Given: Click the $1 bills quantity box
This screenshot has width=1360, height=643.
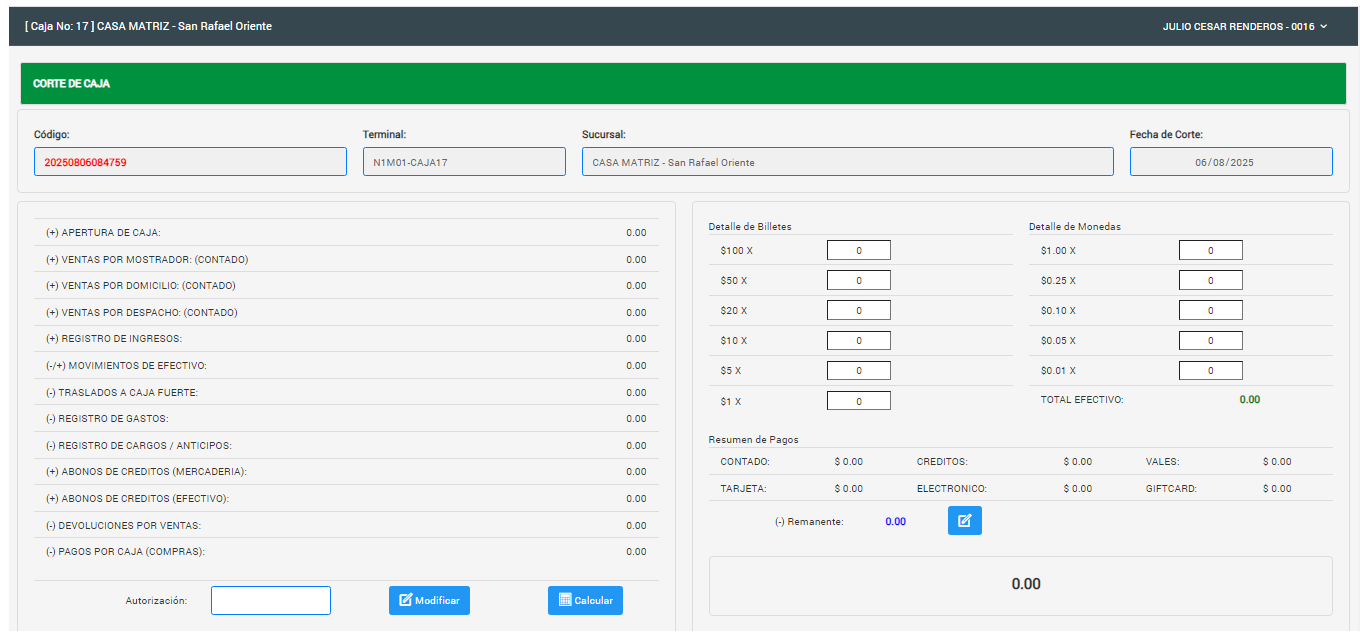Looking at the screenshot, I should (858, 401).
